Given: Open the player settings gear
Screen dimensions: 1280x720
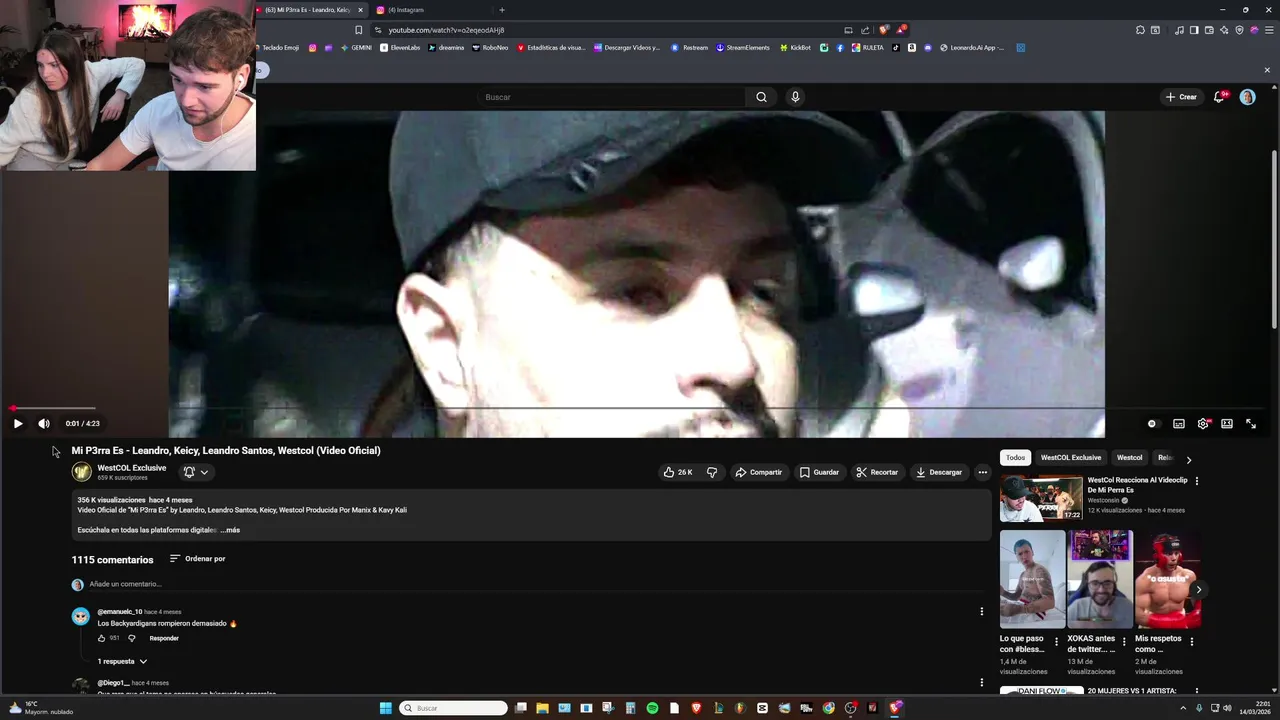Looking at the screenshot, I should pyautogui.click(x=1203, y=424).
